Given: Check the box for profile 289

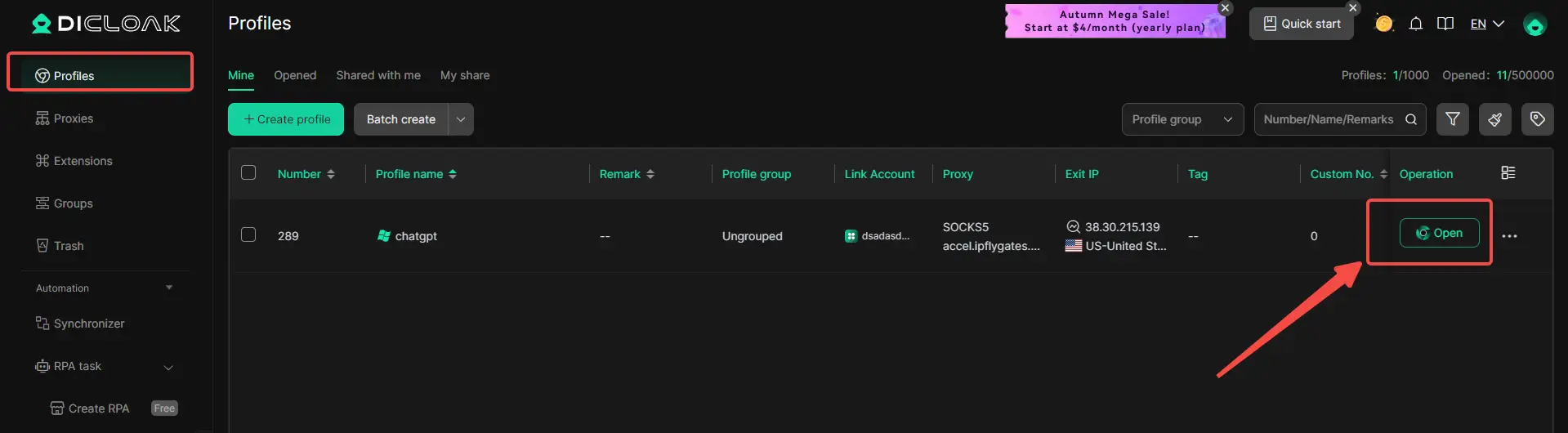Looking at the screenshot, I should 248,235.
